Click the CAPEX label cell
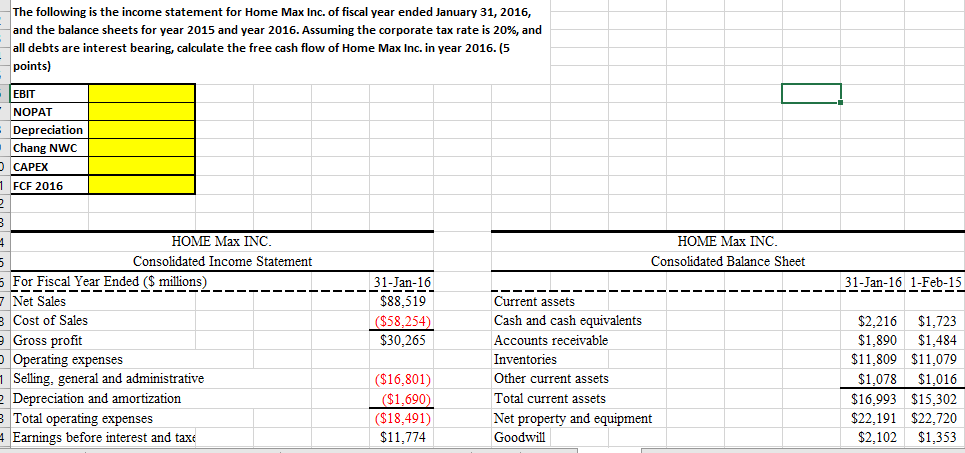This screenshot has width=965, height=453. [x=49, y=167]
